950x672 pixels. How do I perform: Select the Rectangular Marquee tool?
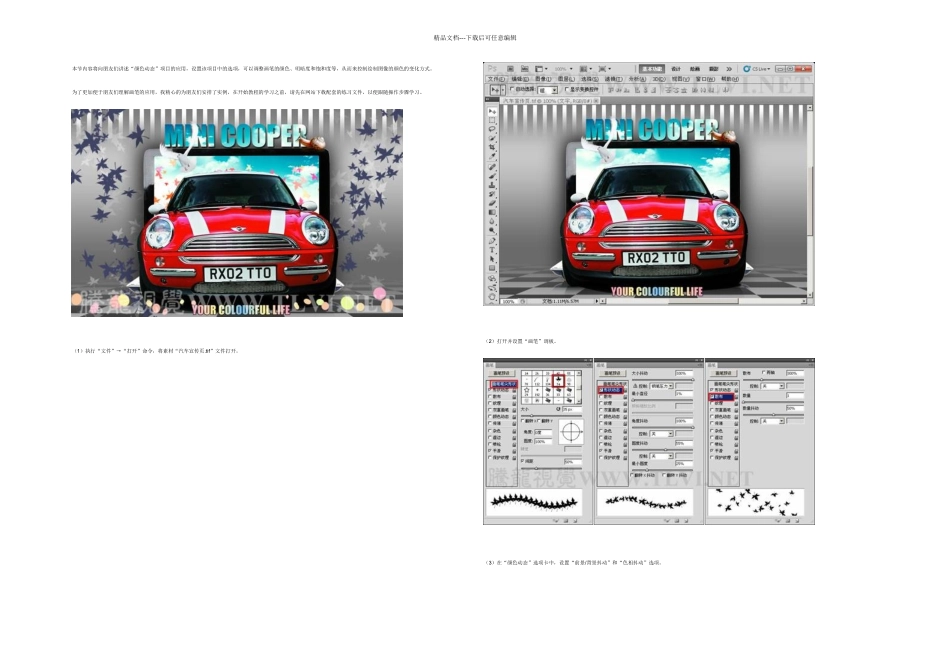tap(492, 120)
